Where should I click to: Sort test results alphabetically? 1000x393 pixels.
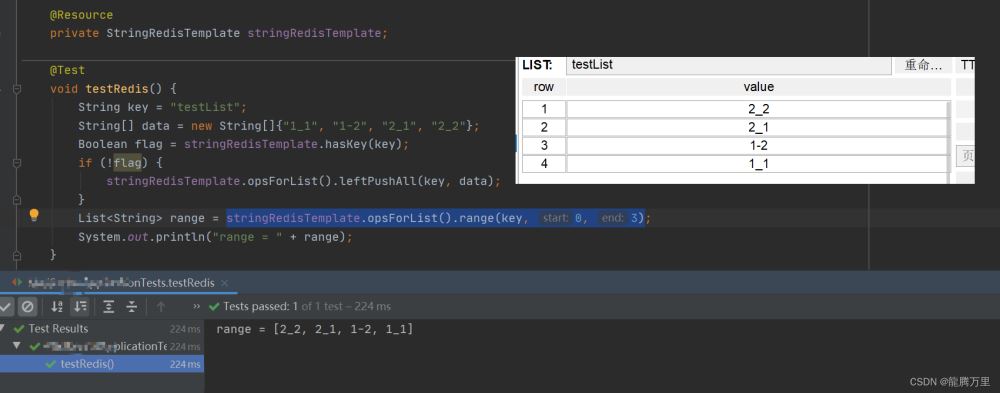(x=57, y=307)
